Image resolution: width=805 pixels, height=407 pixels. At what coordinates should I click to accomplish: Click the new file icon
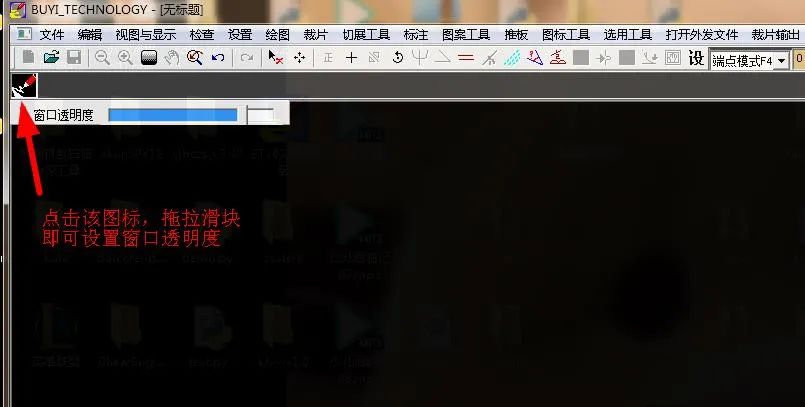point(29,57)
